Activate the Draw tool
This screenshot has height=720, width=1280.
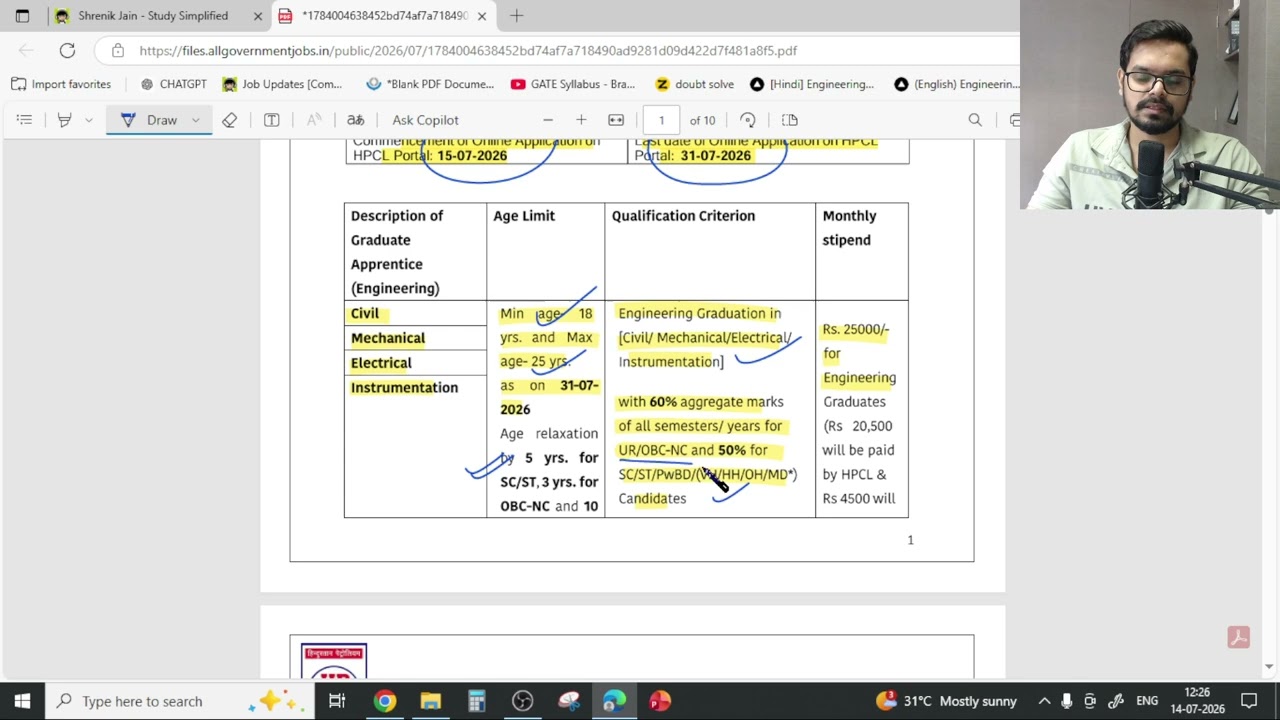pos(150,120)
